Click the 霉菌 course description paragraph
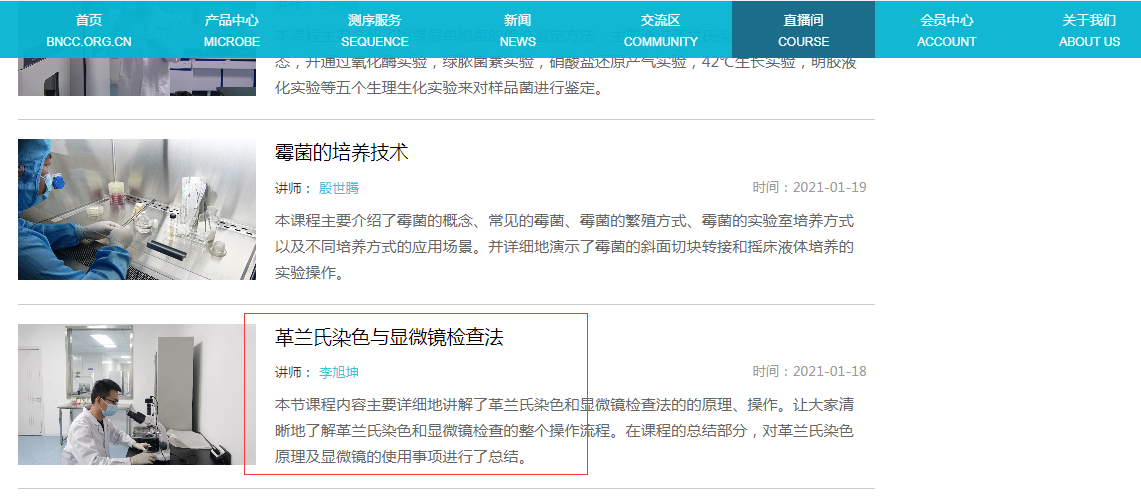The height and width of the screenshot is (502, 1141). click(565, 247)
